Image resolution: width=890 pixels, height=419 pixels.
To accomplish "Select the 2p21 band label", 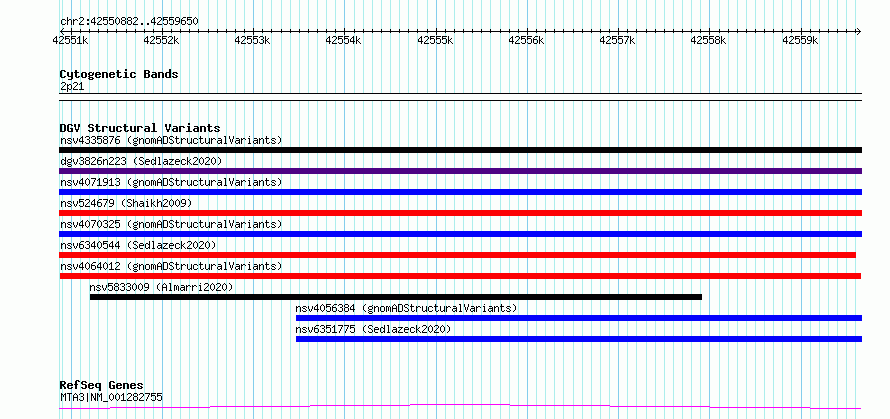I will [x=72, y=86].
